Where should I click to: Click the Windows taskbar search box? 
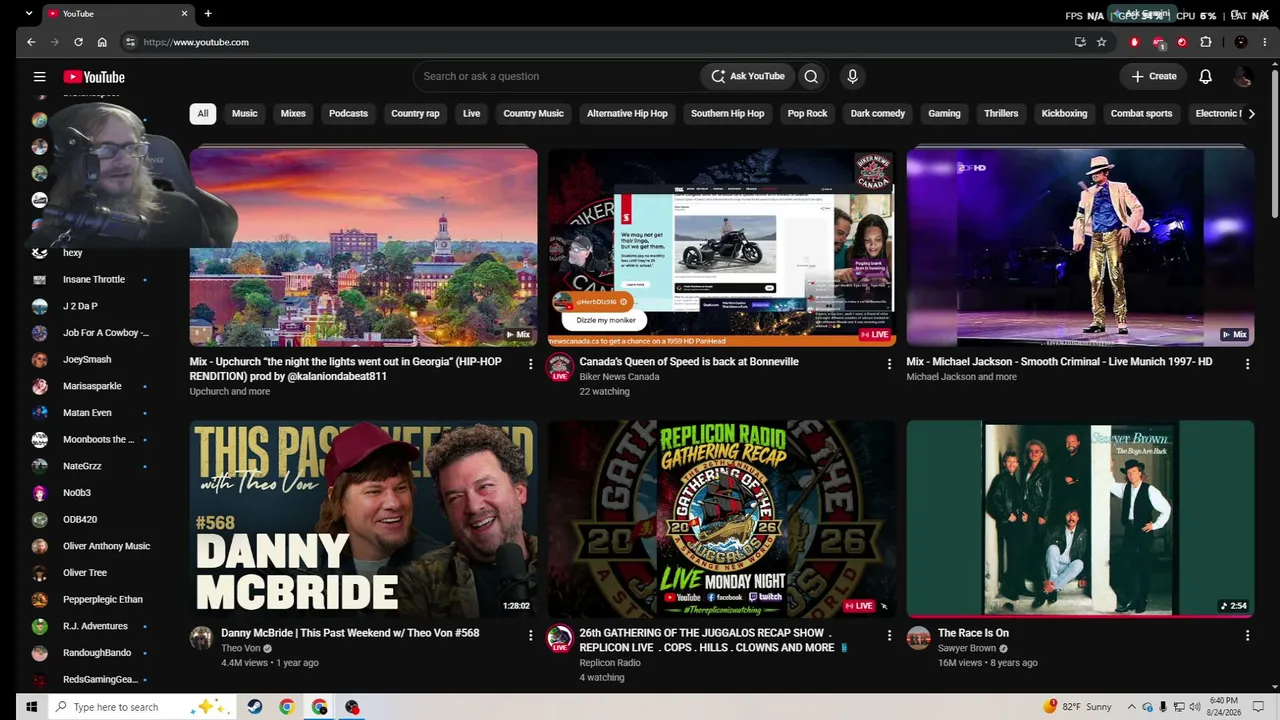(x=142, y=707)
